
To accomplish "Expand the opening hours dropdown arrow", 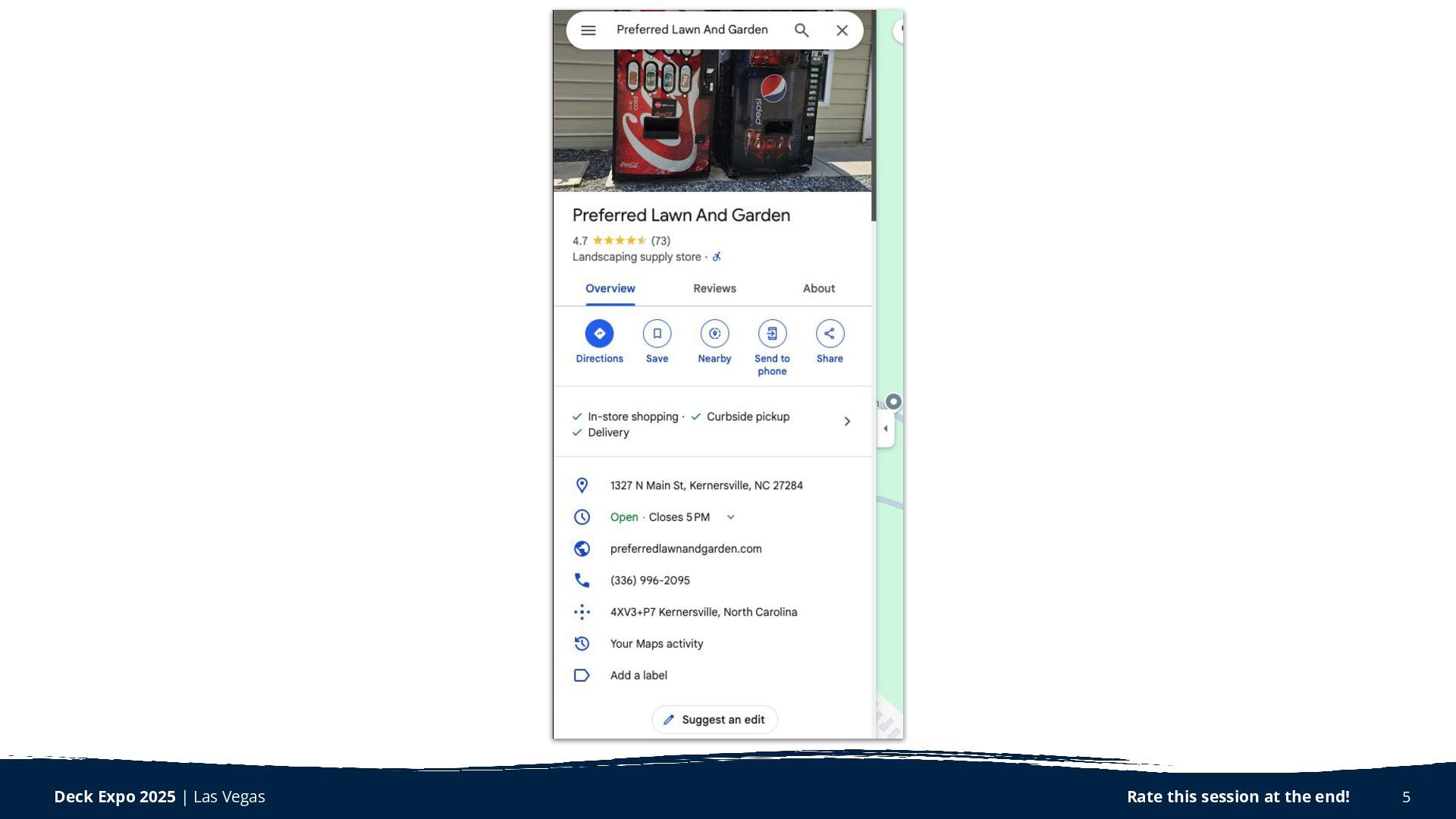I will click(730, 517).
